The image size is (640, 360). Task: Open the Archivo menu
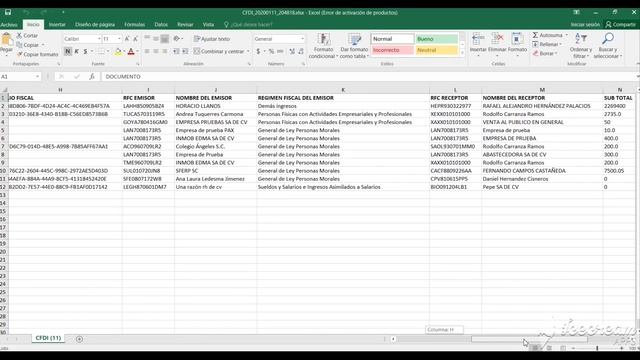pyautogui.click(x=9, y=24)
